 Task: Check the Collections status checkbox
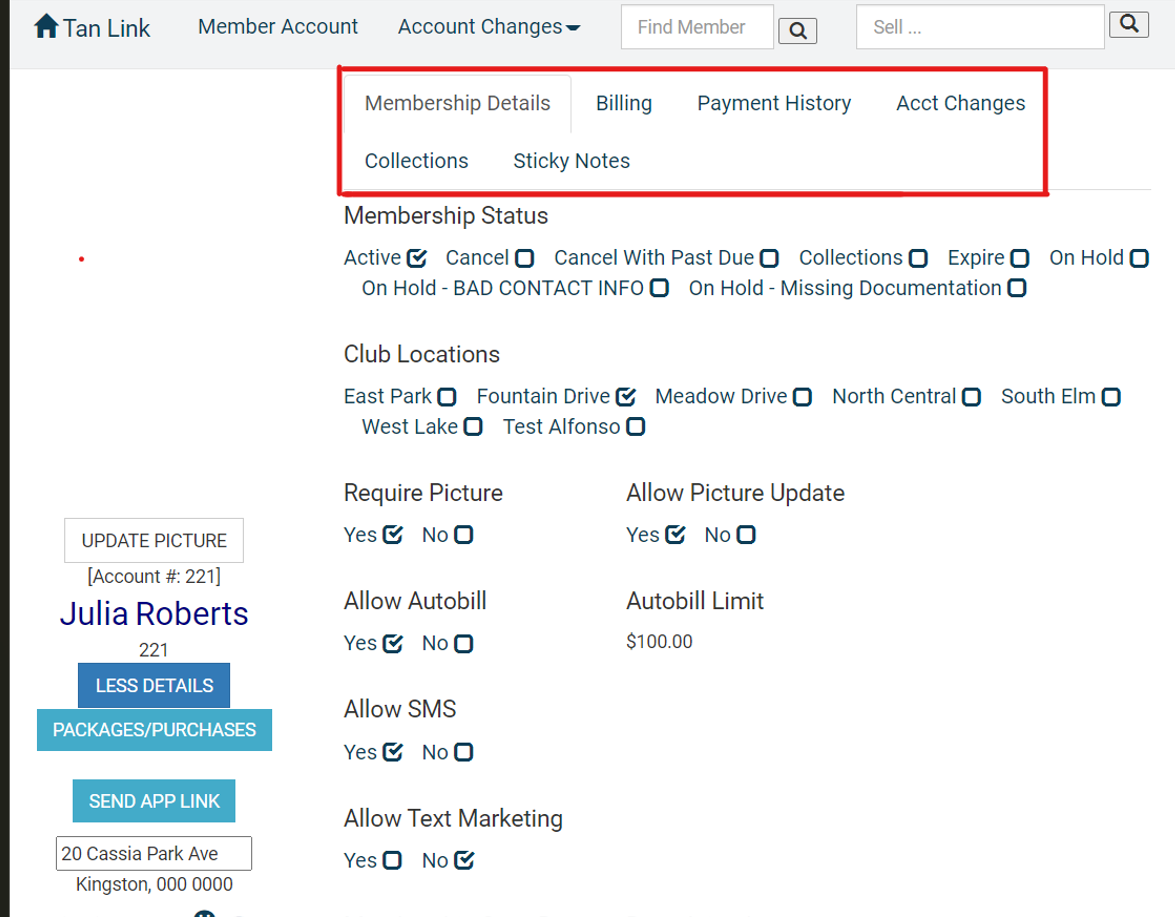pyautogui.click(x=918, y=258)
